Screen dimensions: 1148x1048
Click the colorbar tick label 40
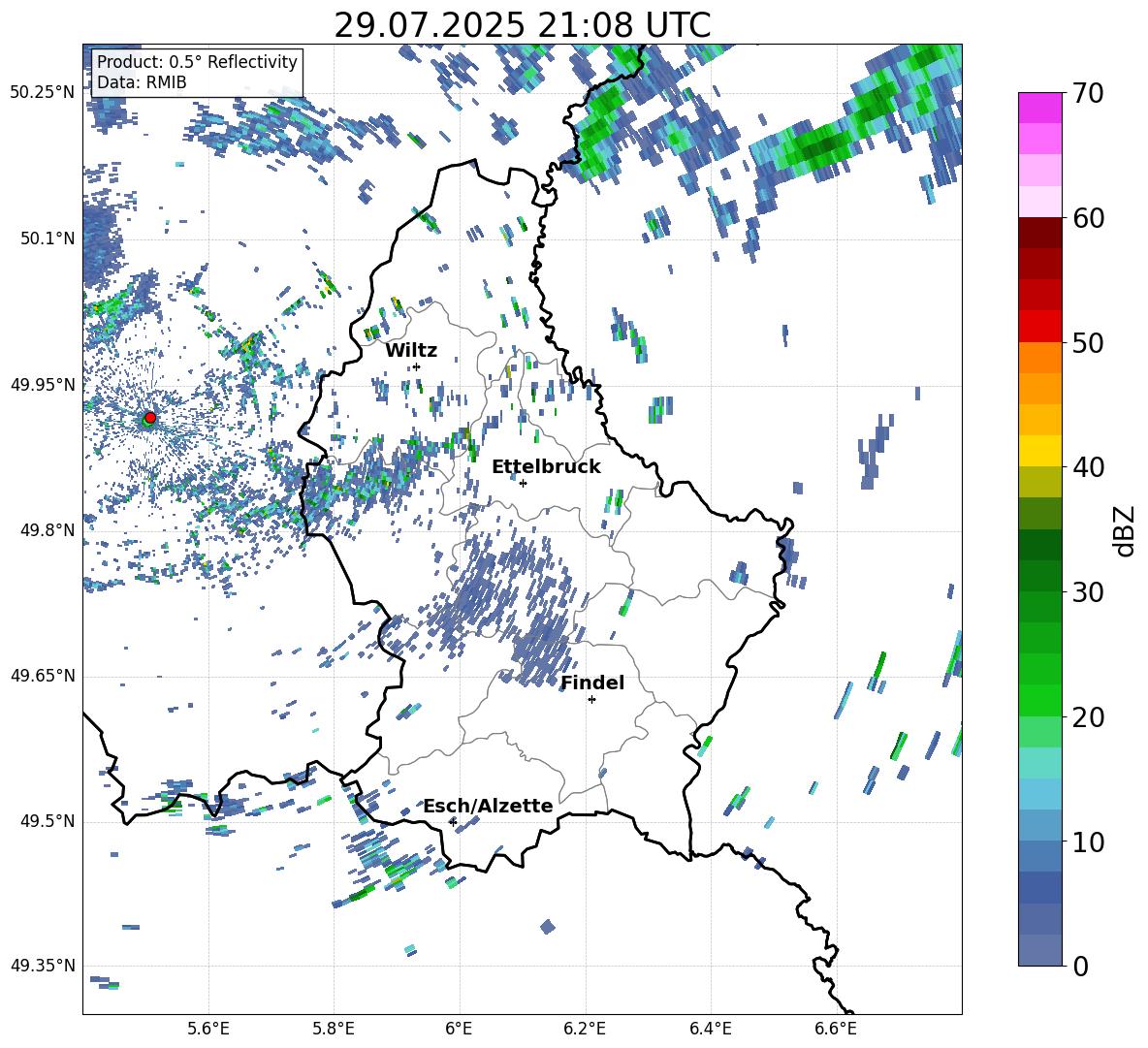1088,467
